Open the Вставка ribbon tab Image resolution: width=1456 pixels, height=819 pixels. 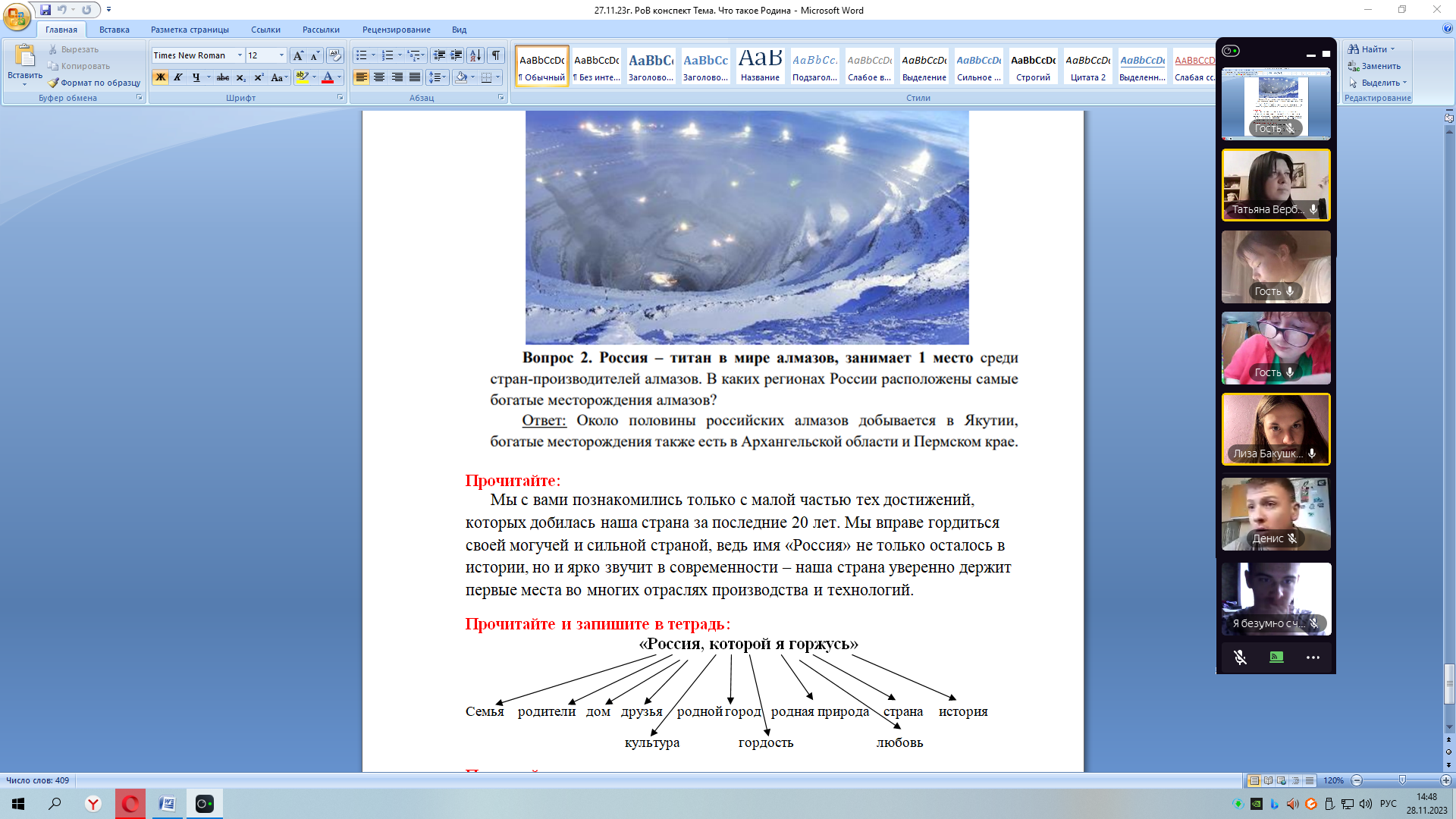tap(115, 30)
